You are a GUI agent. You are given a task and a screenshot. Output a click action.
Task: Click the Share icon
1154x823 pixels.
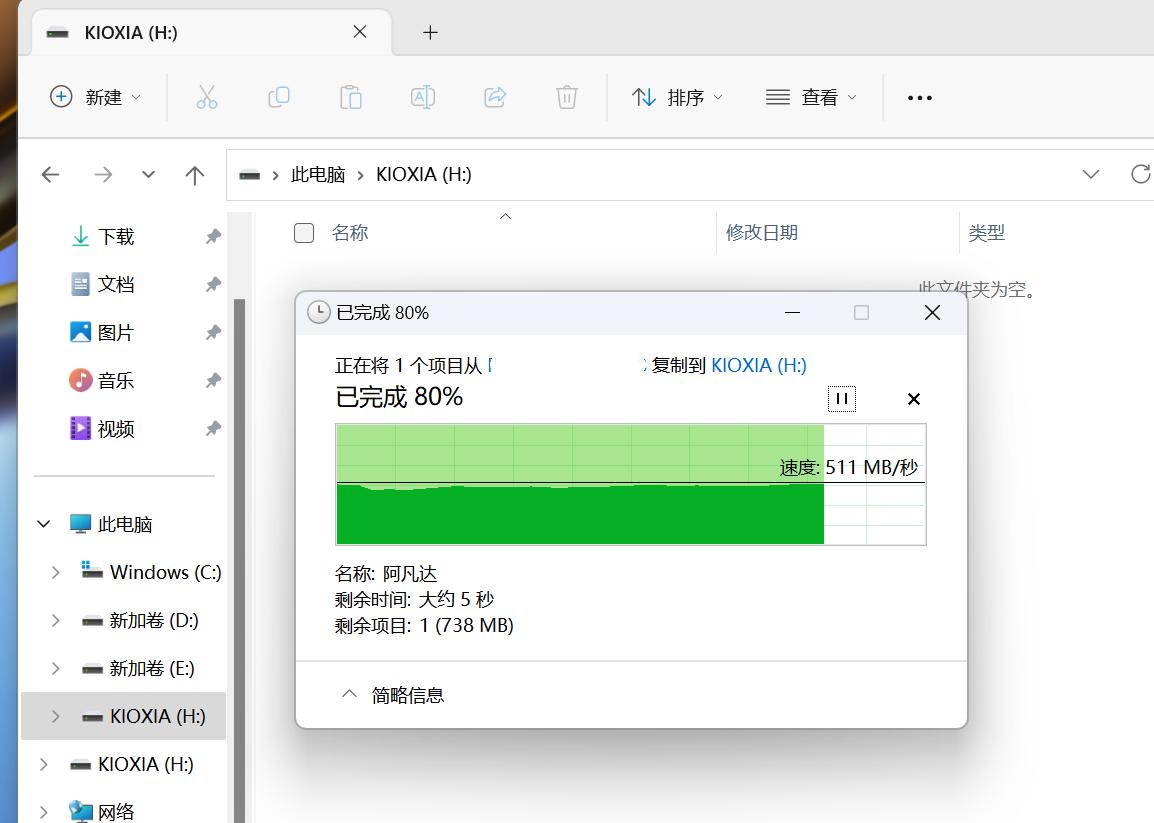(494, 97)
